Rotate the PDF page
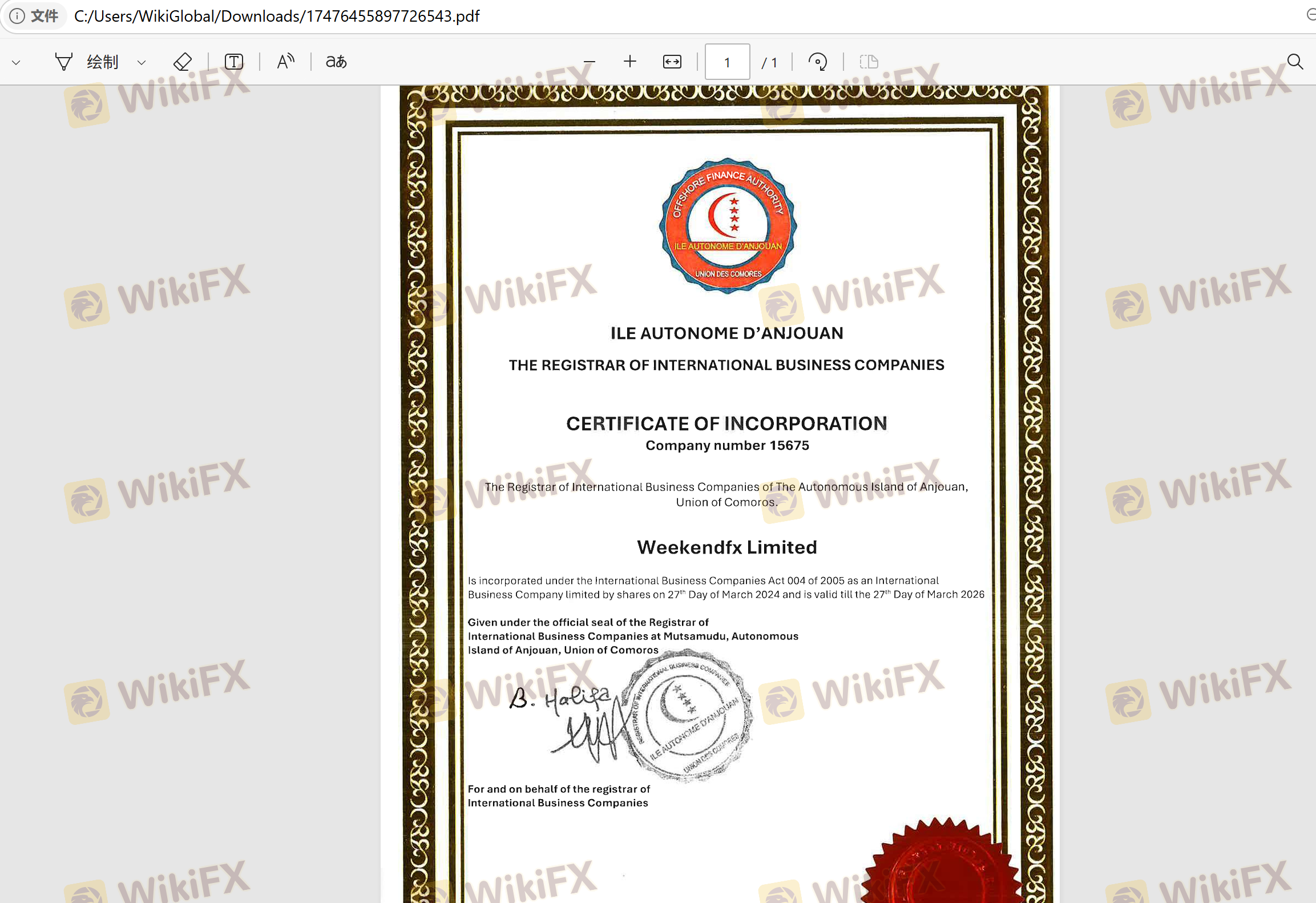 [x=818, y=62]
